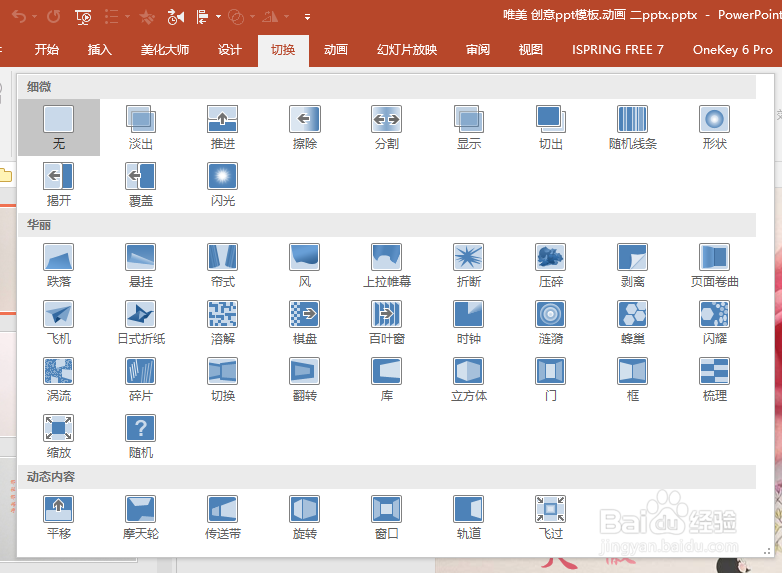The image size is (782, 573).
Task: Apply the 显示 reveal transition
Action: (x=469, y=128)
